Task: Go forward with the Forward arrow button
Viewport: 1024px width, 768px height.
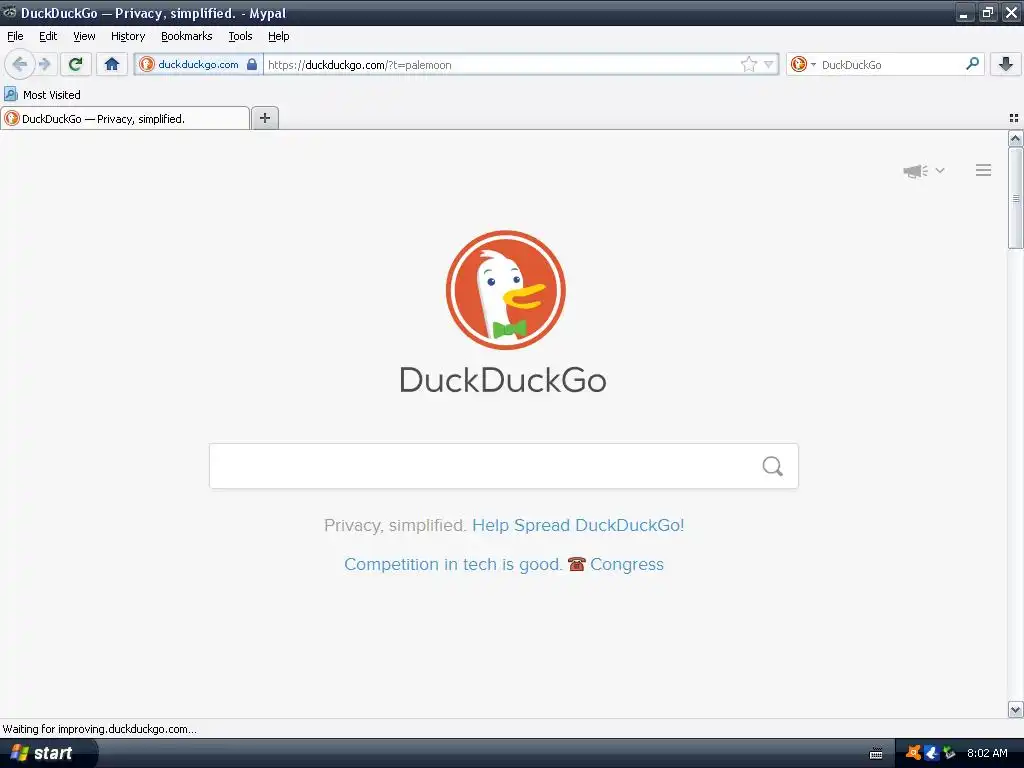Action: click(x=45, y=64)
